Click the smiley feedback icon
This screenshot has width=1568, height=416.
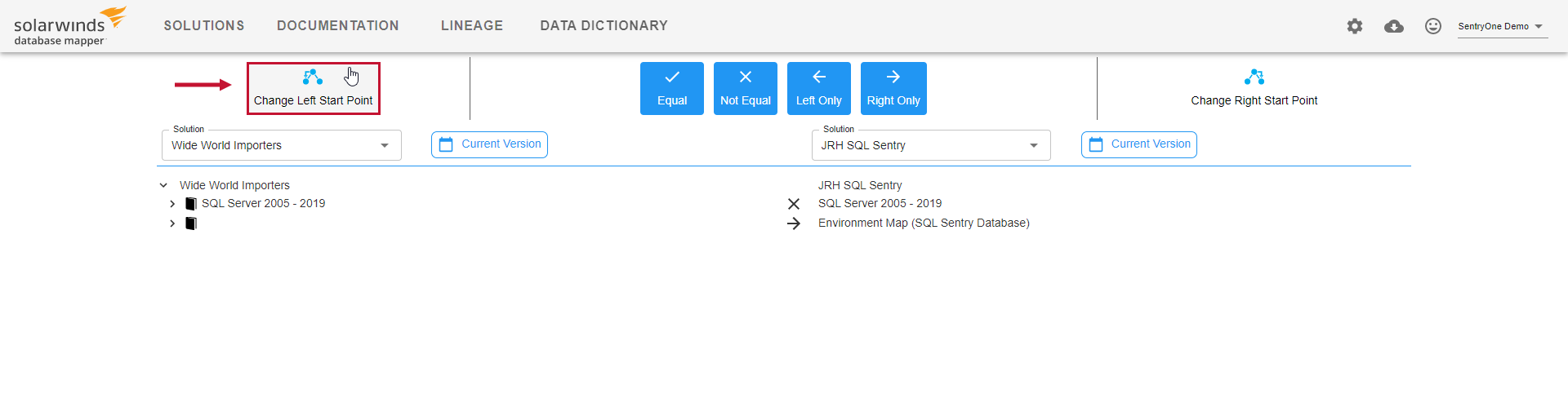(1433, 26)
